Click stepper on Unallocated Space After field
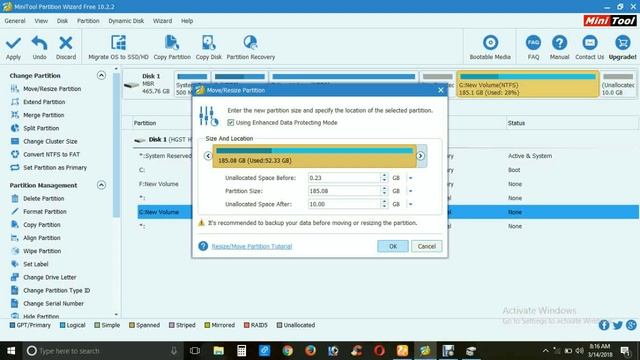640x360 pixels. point(384,204)
